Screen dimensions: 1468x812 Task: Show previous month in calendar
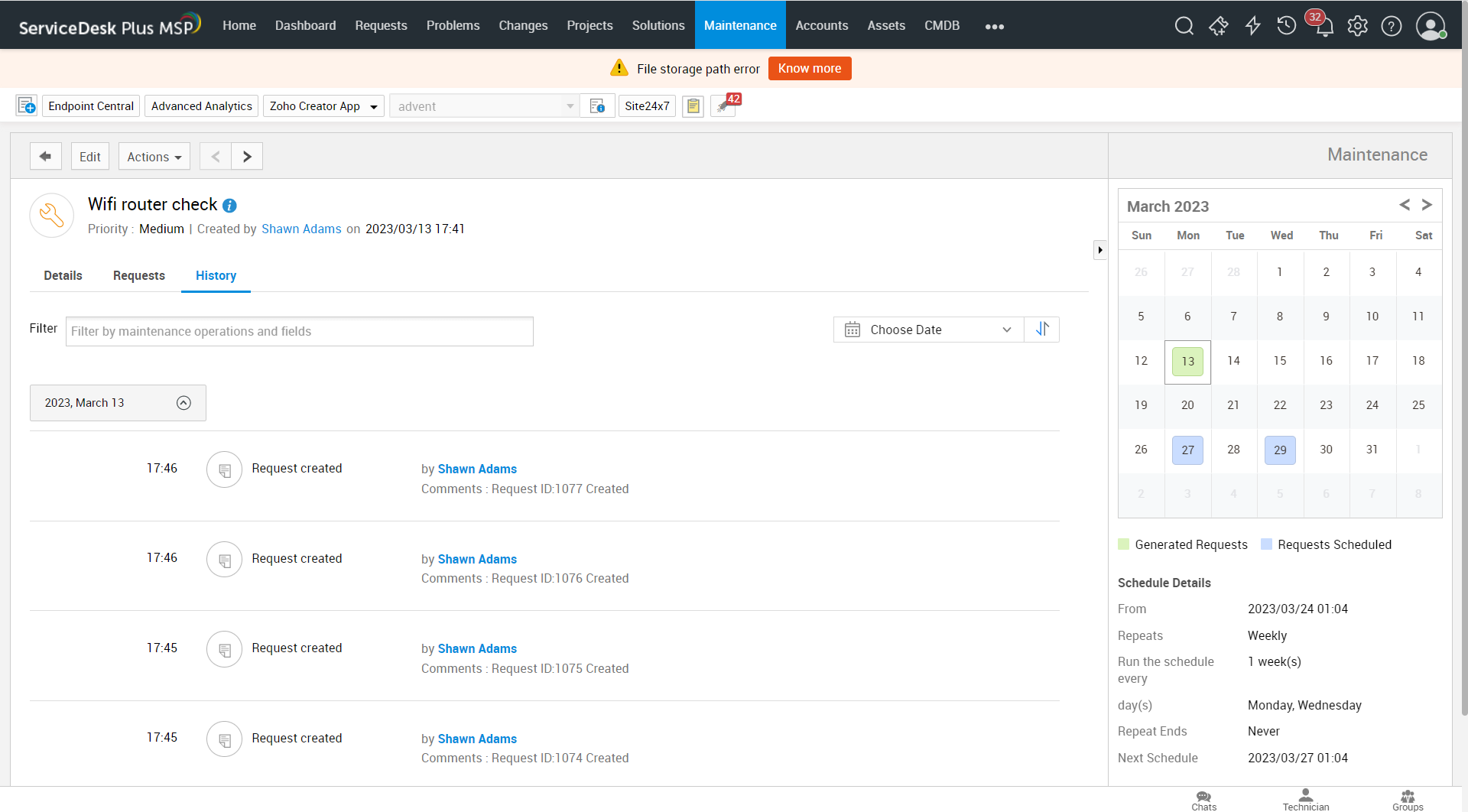pyautogui.click(x=1405, y=205)
